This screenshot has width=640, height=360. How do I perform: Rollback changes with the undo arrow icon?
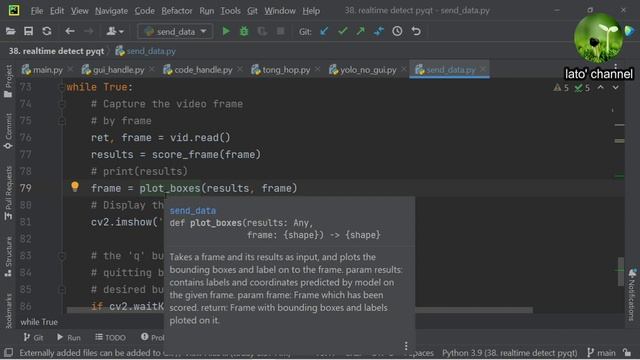tap(416, 31)
